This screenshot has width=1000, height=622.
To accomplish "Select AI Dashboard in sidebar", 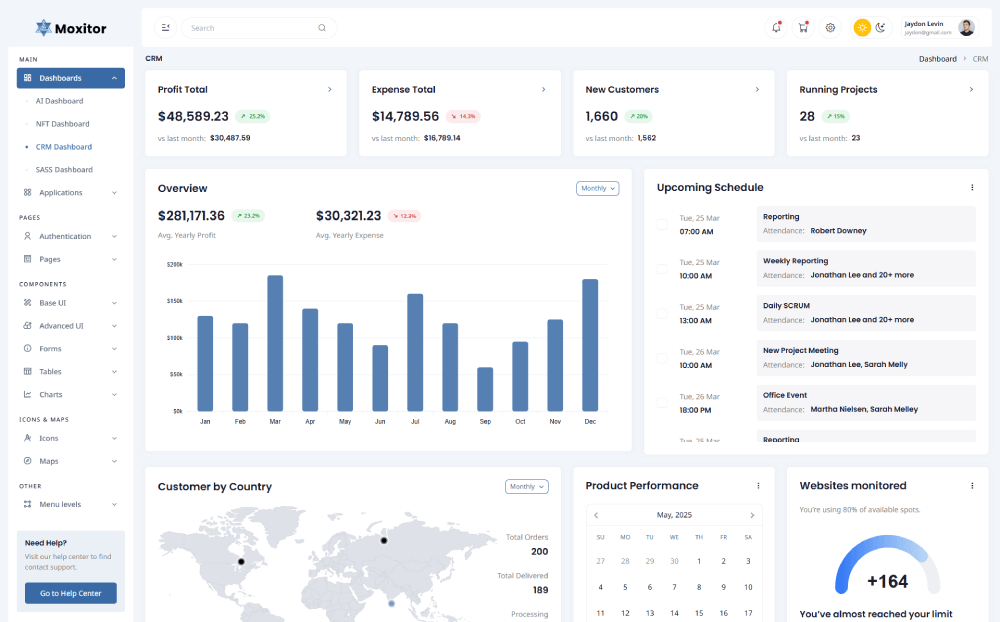I will pos(59,101).
